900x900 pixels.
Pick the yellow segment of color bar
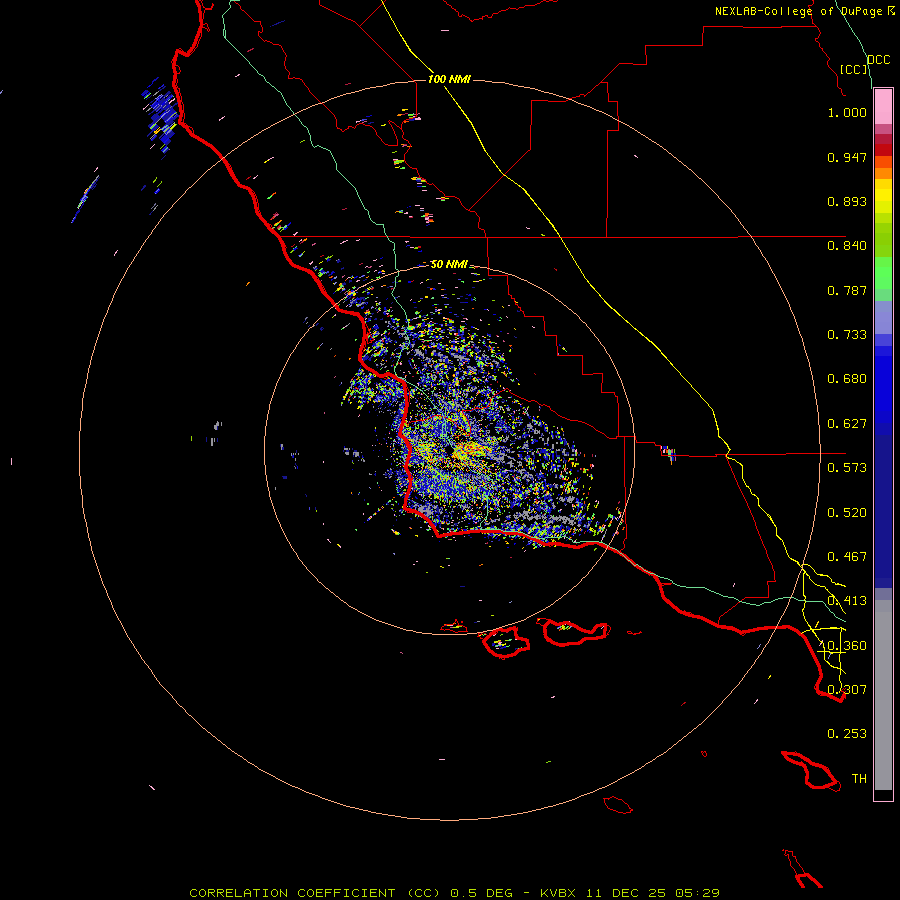[x=883, y=196]
